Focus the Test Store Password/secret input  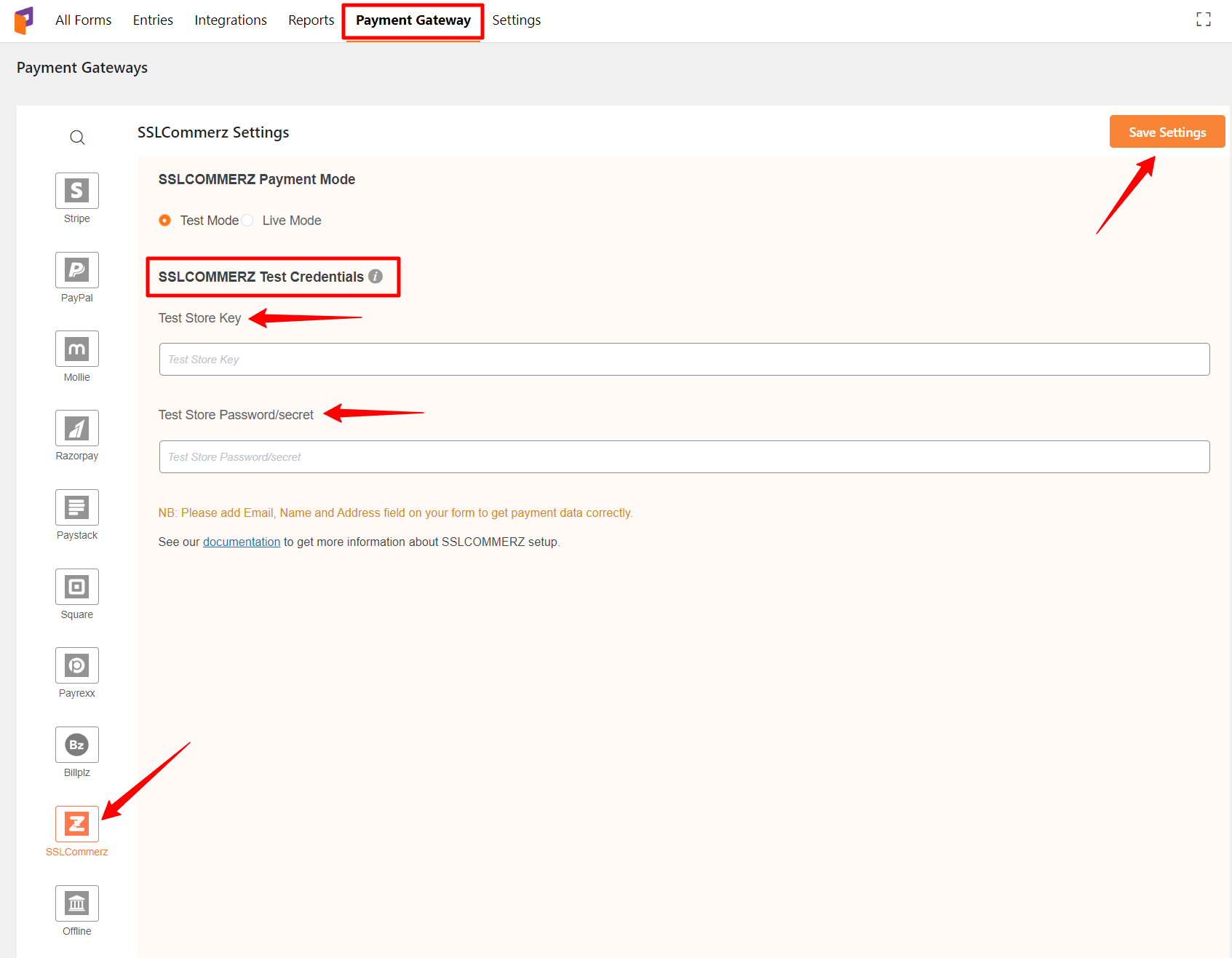[x=685, y=457]
